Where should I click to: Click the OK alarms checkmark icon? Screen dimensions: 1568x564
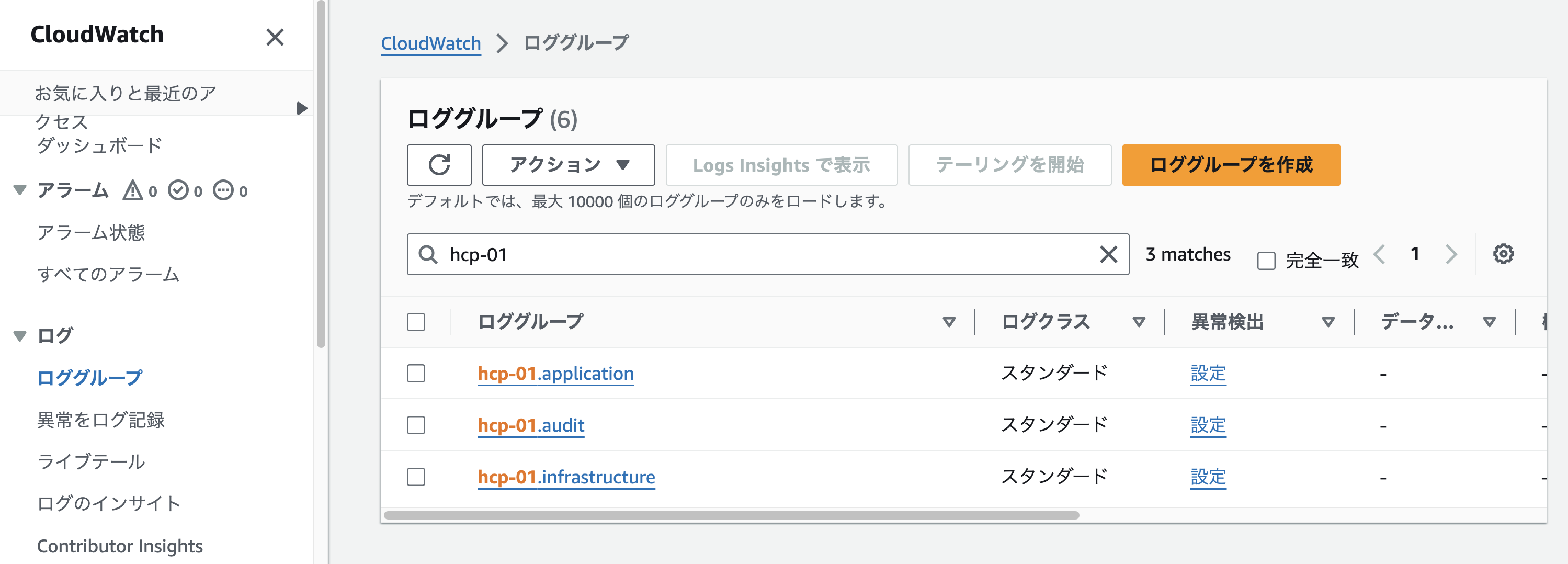178,190
